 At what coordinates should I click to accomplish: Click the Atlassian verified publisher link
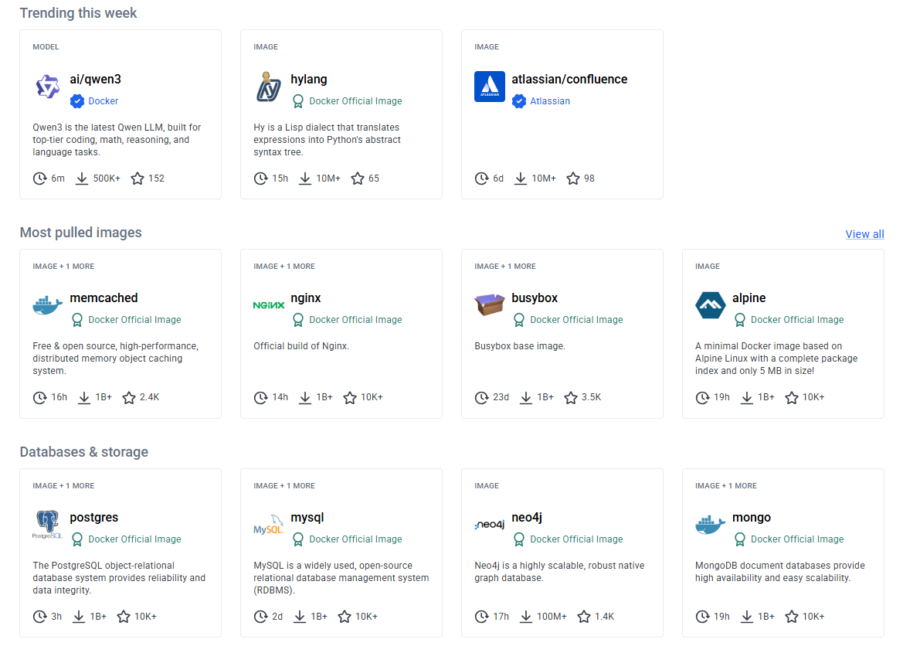coord(550,101)
